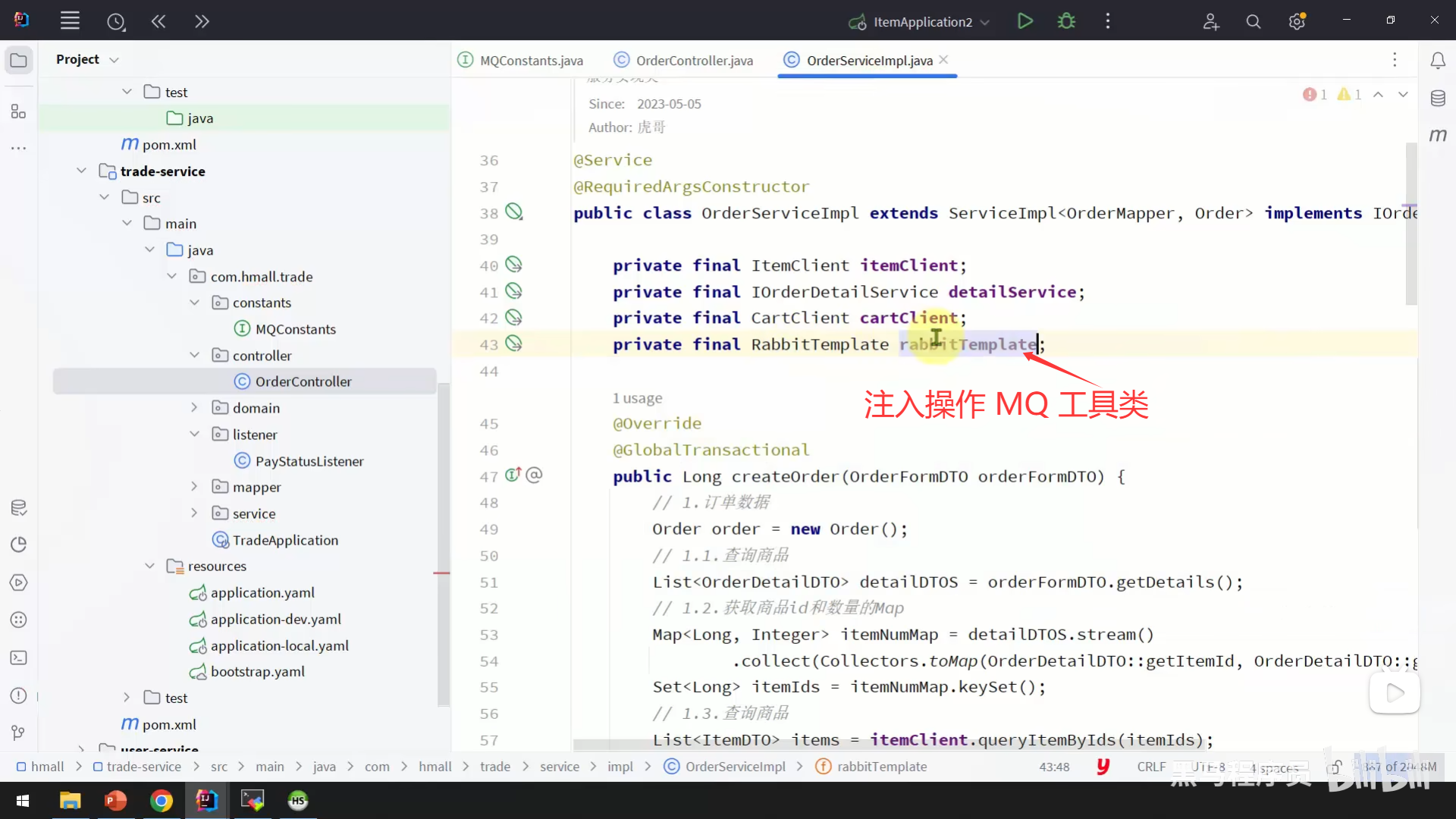The image size is (1456, 819).
Task: Expand the domain package folder
Action: pos(194,408)
